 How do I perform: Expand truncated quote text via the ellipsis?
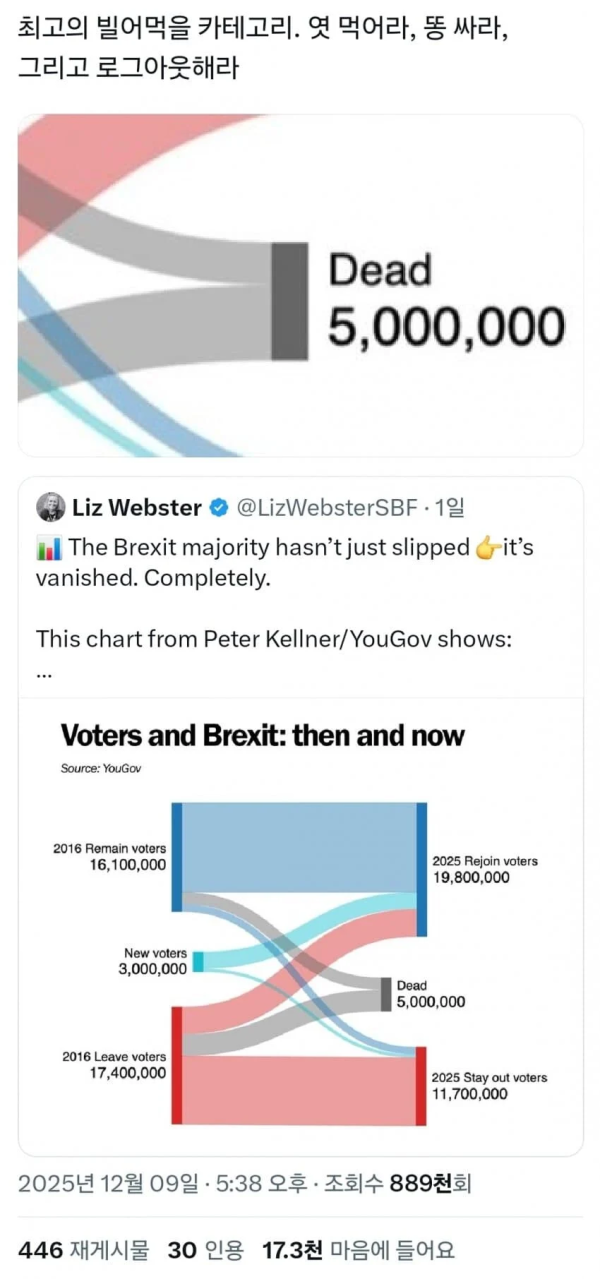click(x=43, y=672)
